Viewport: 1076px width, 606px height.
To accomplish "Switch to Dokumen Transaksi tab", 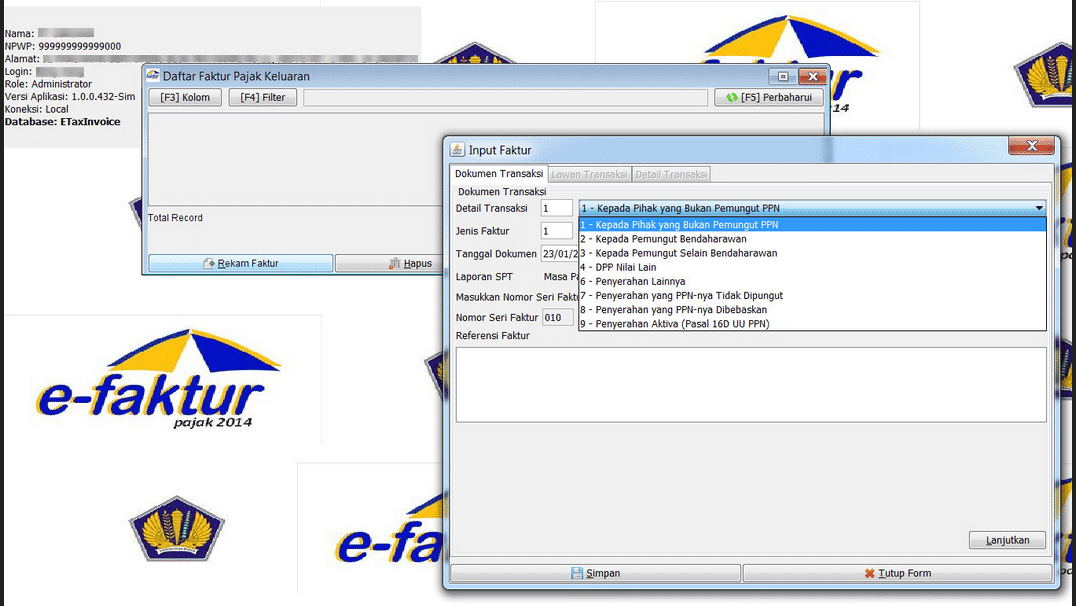I will (x=499, y=174).
